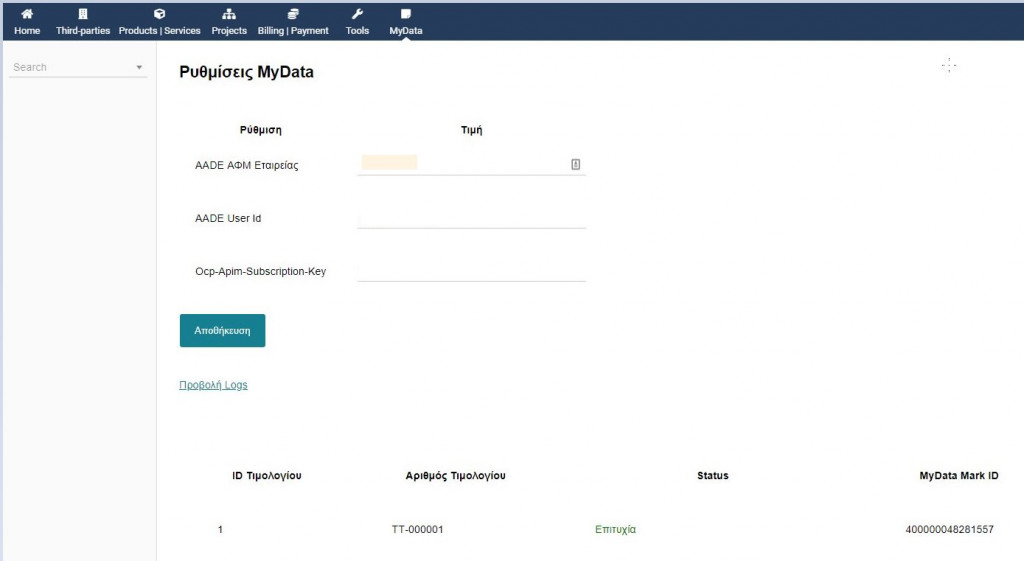1024x561 pixels.
Task: Open Third-parties via the building icon
Action: (83, 14)
